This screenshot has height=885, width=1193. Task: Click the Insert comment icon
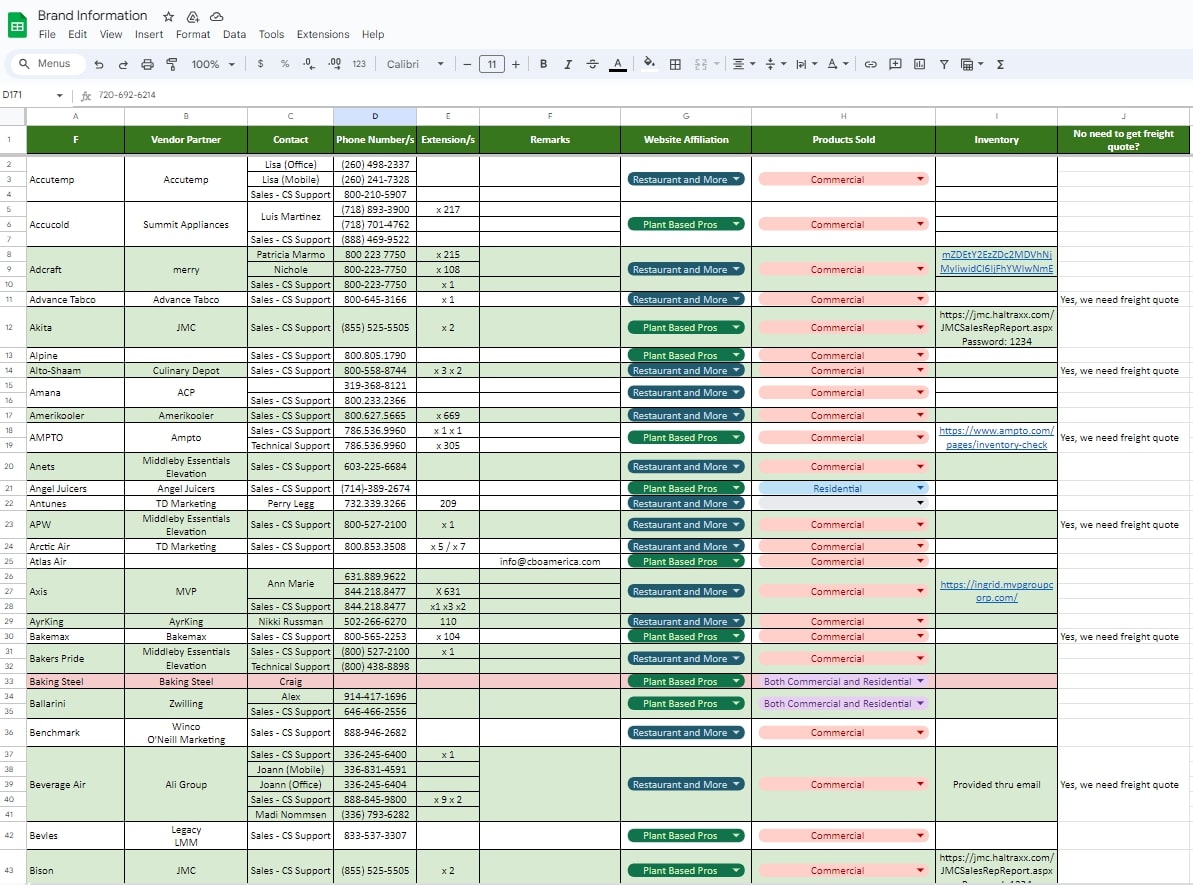tap(896, 65)
